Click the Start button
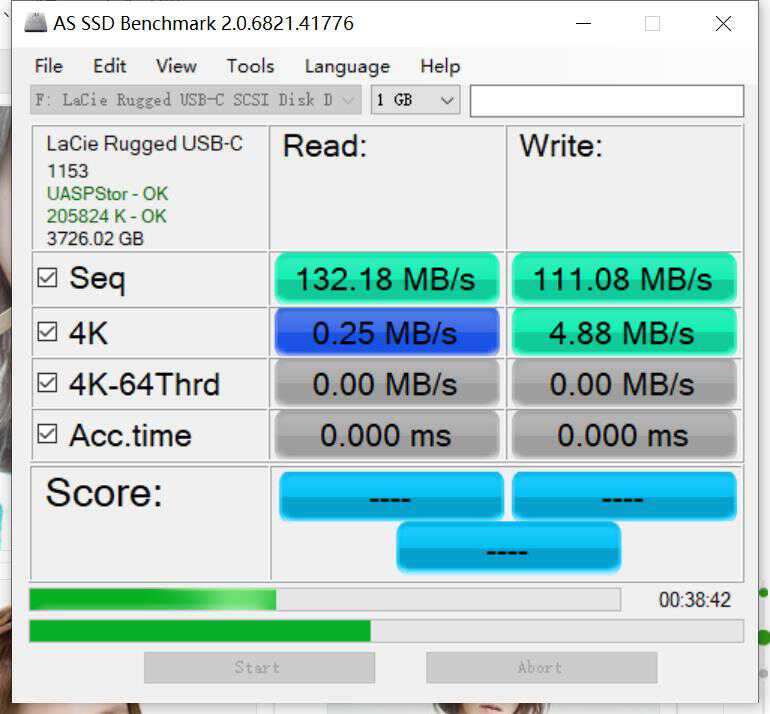This screenshot has height=714, width=770. (x=259, y=667)
